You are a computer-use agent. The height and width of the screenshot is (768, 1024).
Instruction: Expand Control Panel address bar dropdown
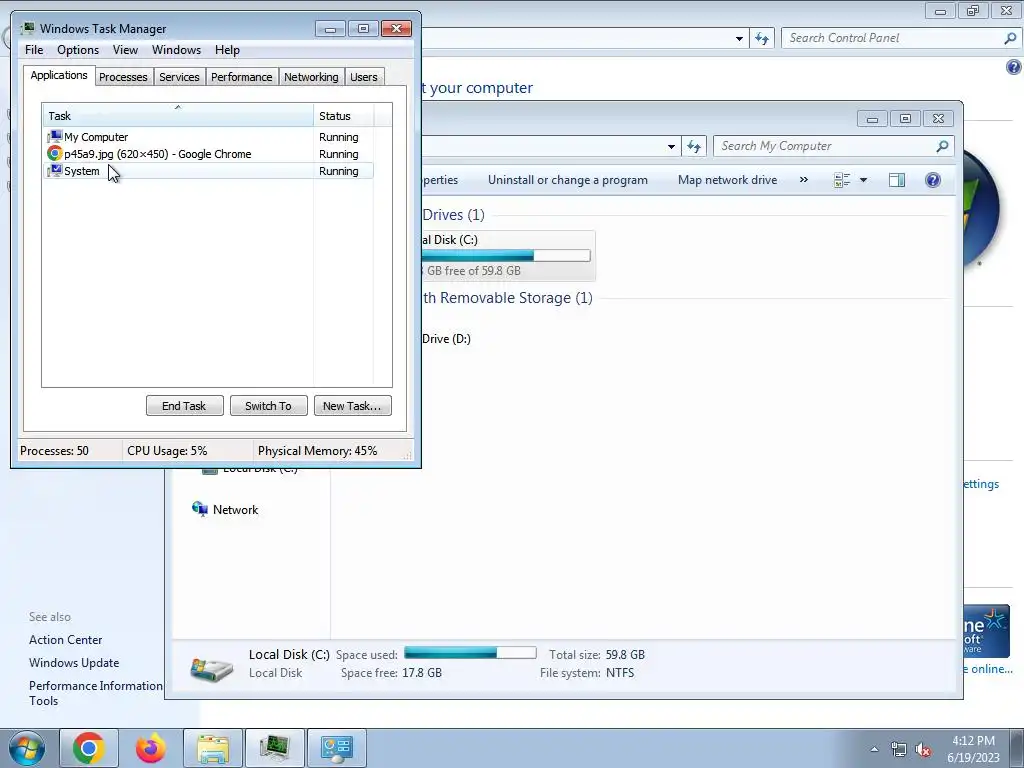(739, 39)
